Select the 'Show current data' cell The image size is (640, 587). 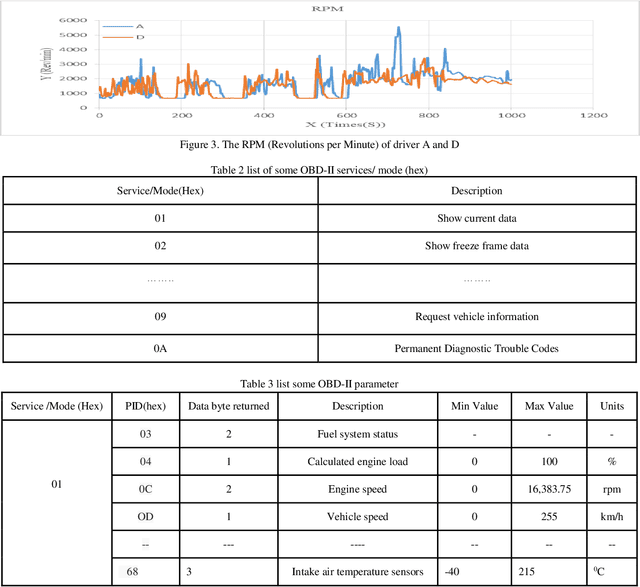477,218
